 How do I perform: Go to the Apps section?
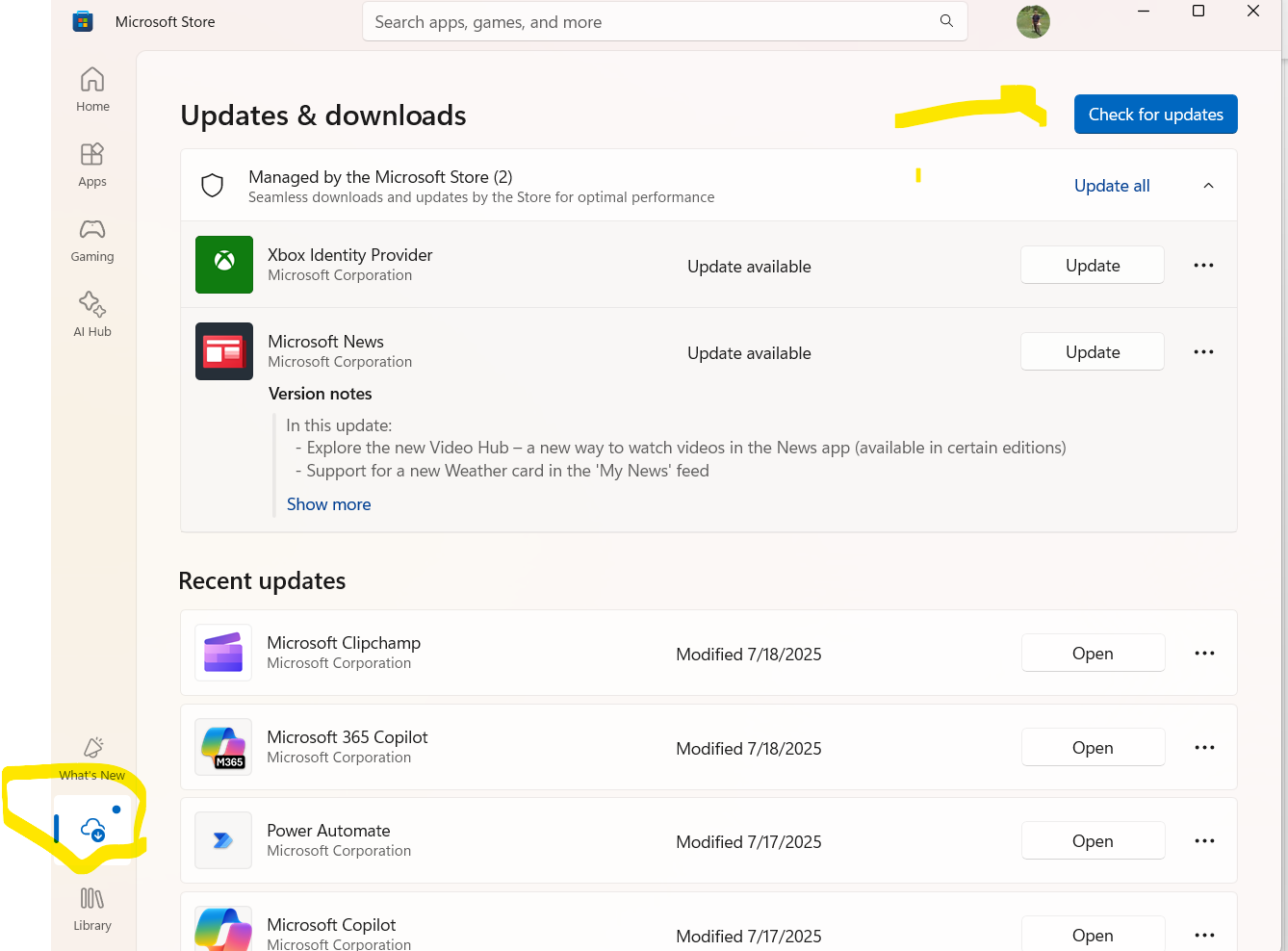click(x=92, y=165)
